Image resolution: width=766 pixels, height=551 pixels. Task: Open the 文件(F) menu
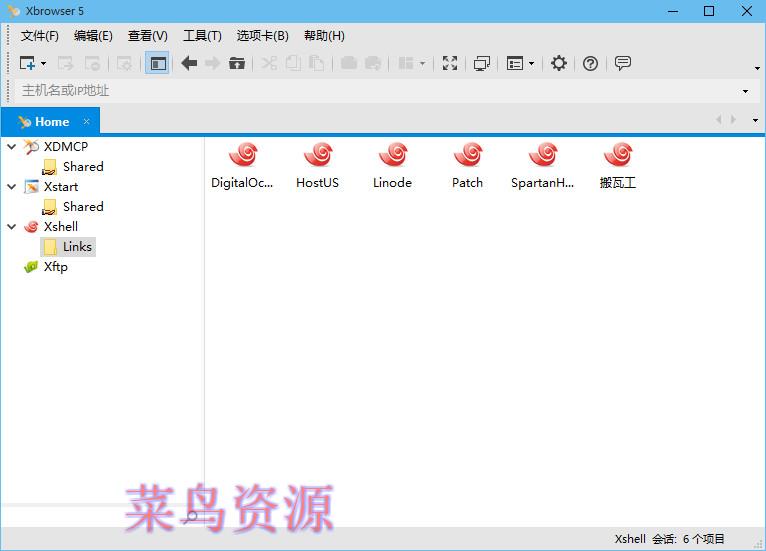(40, 36)
